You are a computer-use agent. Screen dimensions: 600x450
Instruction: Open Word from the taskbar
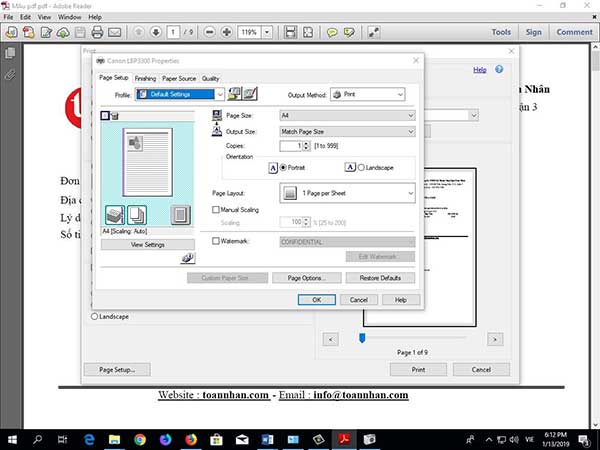[x=267, y=439]
